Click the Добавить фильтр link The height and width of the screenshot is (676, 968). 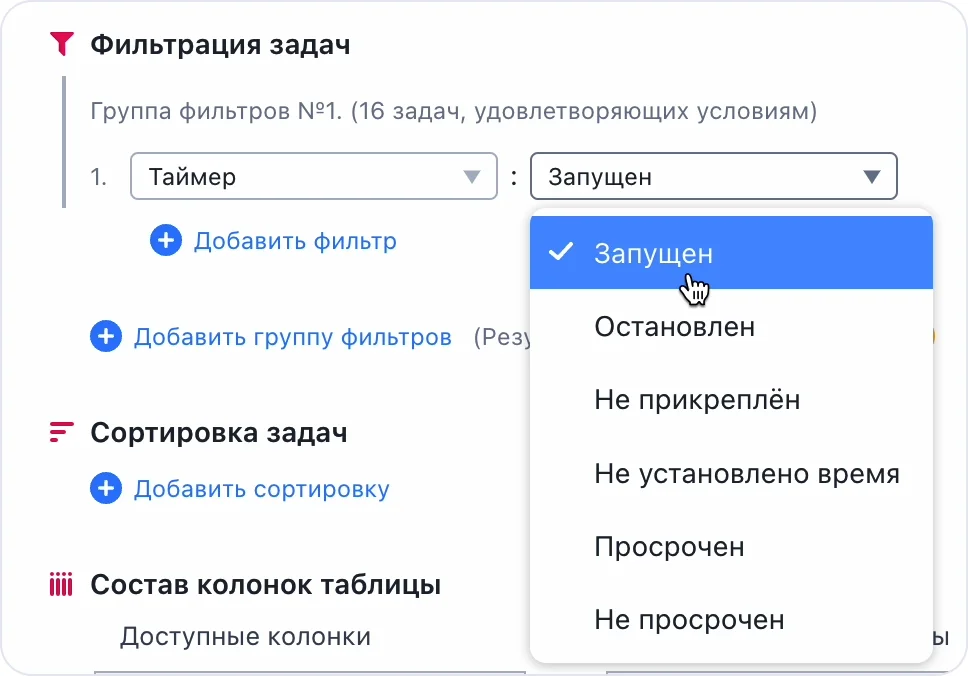[295, 241]
